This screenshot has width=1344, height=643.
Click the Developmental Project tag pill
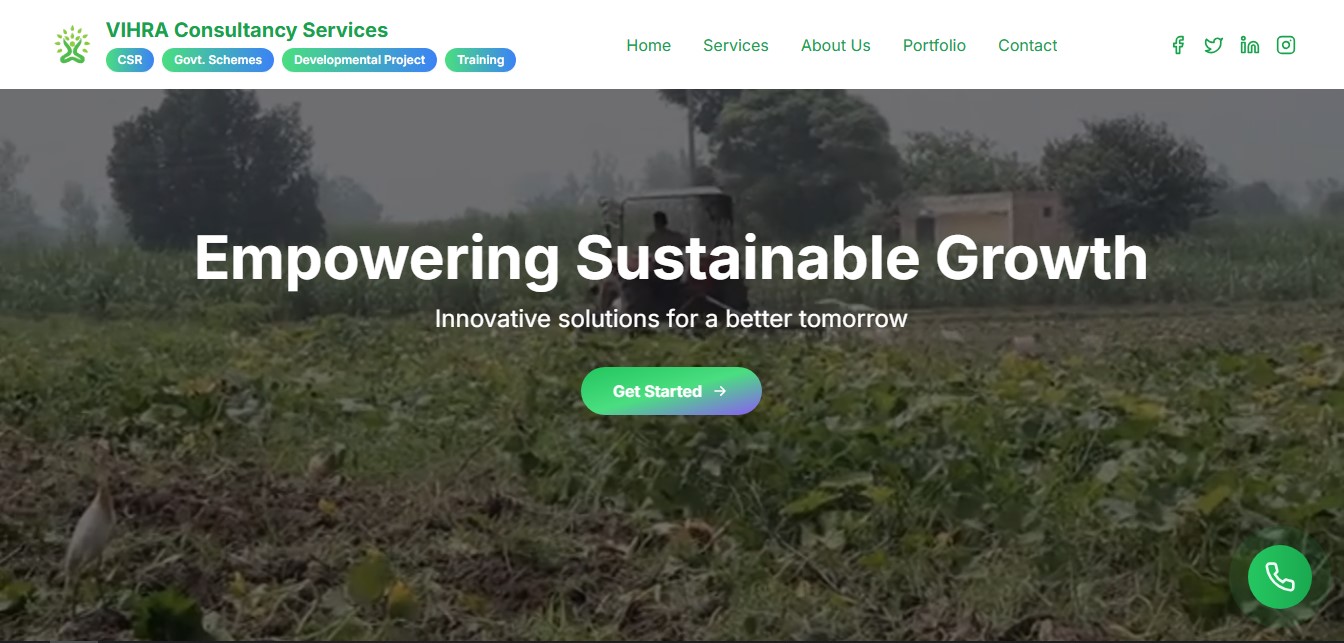tap(359, 60)
